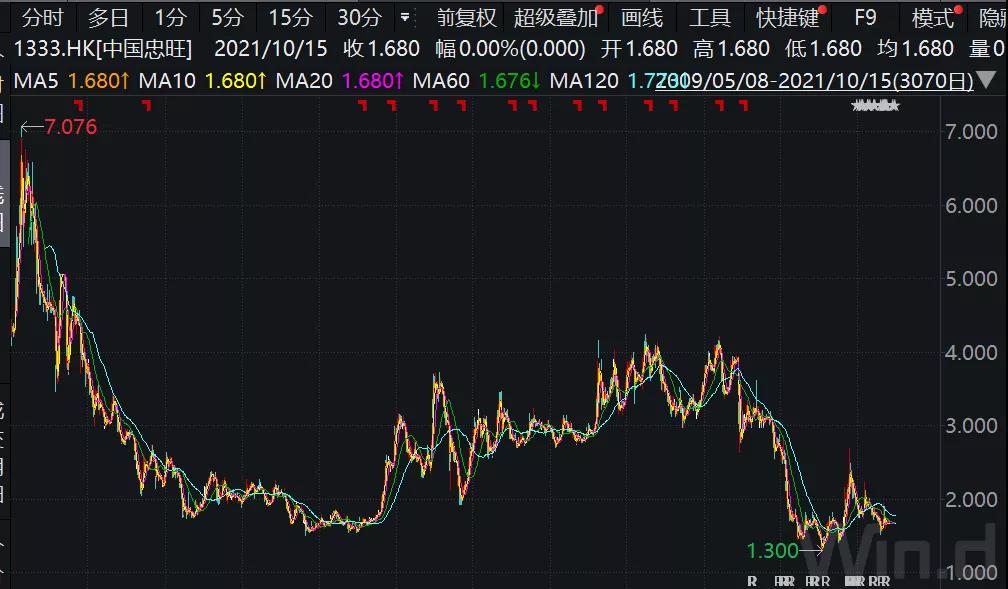Open the 超级叠加 overlay dropdown
Viewport: 1008px width, 589px height.
(x=556, y=18)
